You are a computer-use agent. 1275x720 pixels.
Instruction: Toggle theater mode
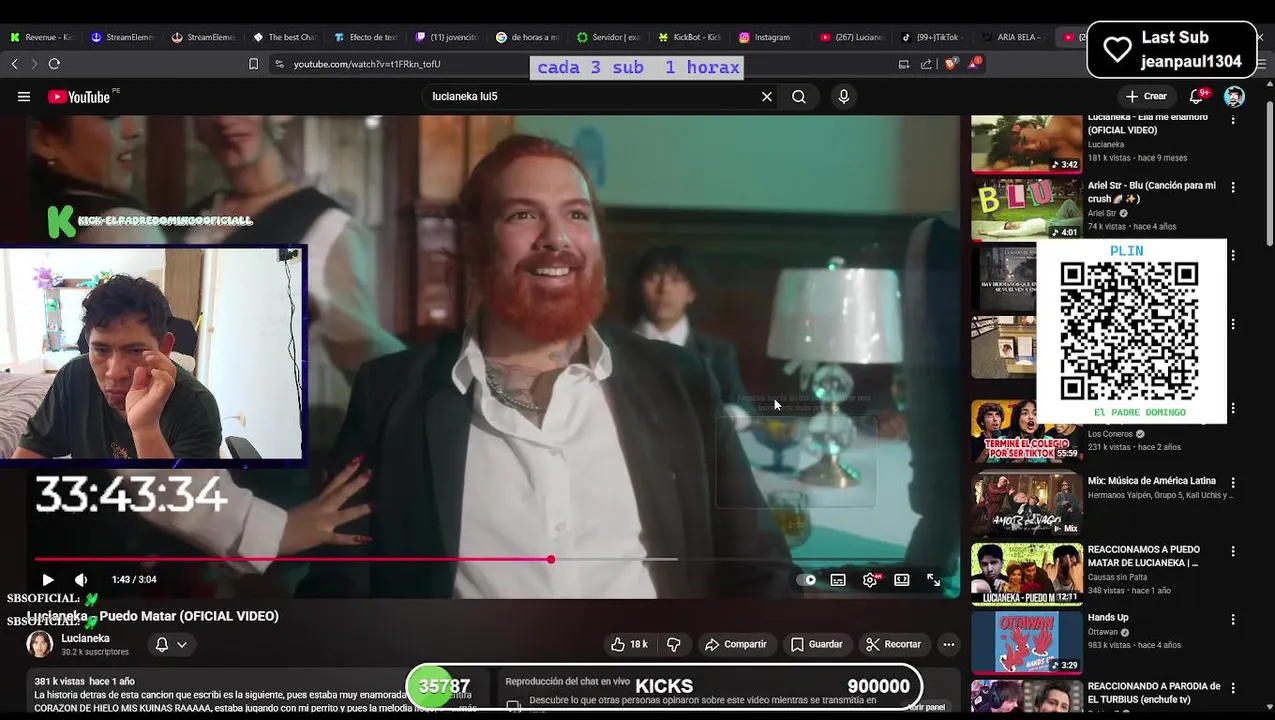pyautogui.click(x=902, y=580)
